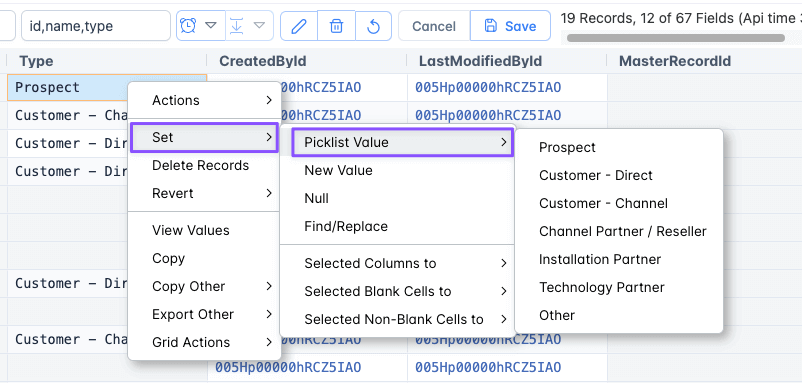Click the undo revert icon

(373, 26)
